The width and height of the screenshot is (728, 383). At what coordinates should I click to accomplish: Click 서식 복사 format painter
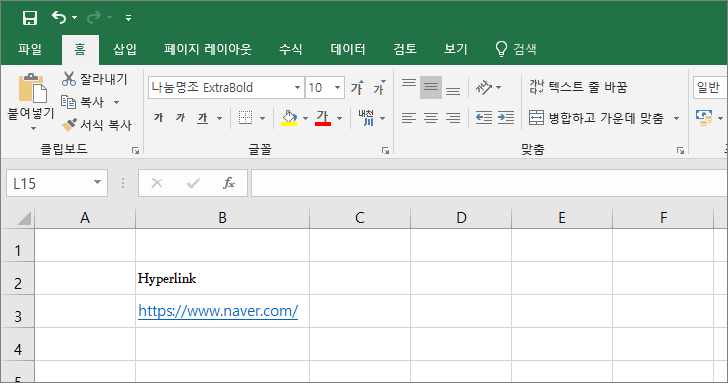(97, 124)
